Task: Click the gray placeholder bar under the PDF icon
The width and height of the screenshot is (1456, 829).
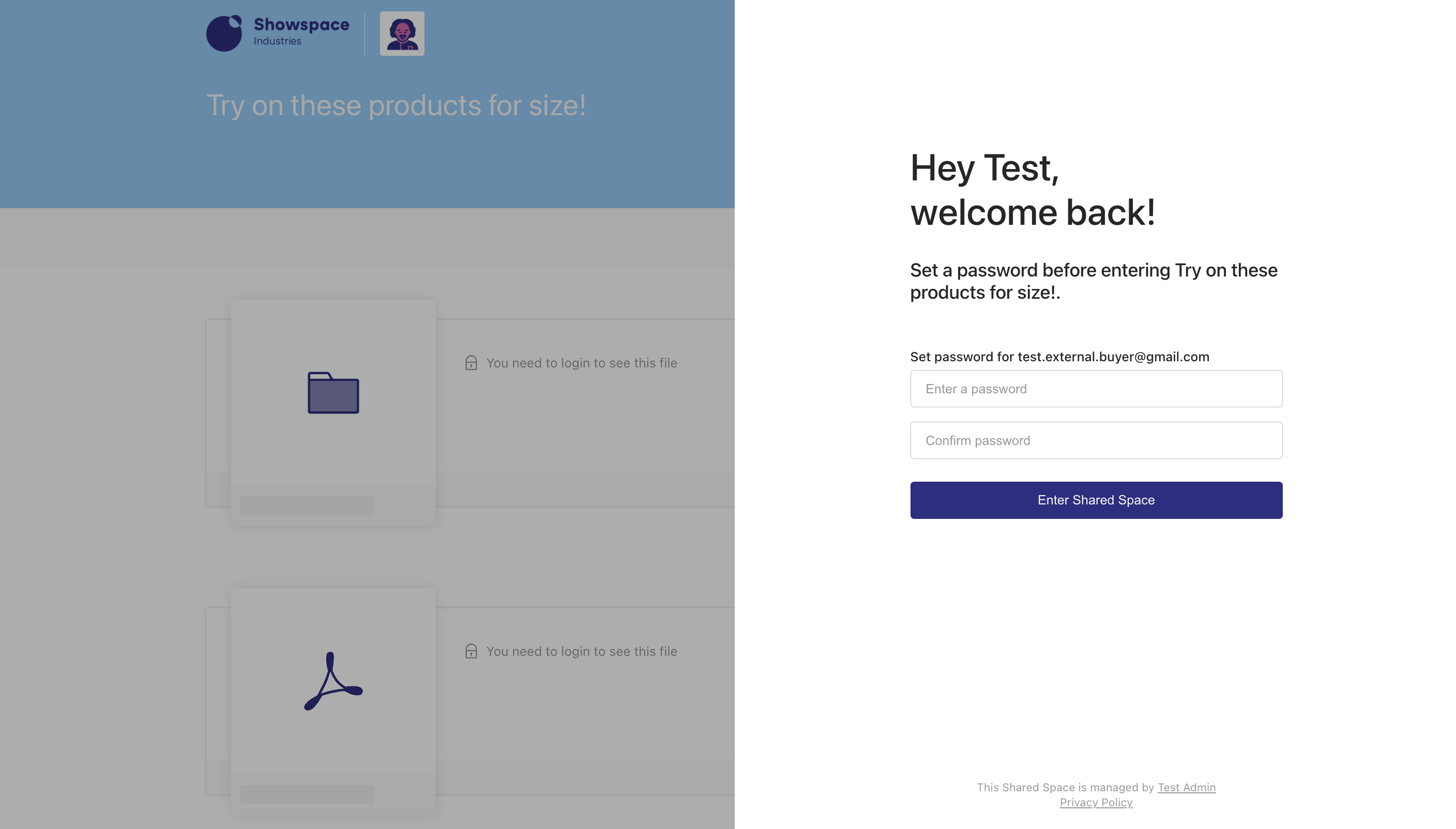Action: point(307,794)
